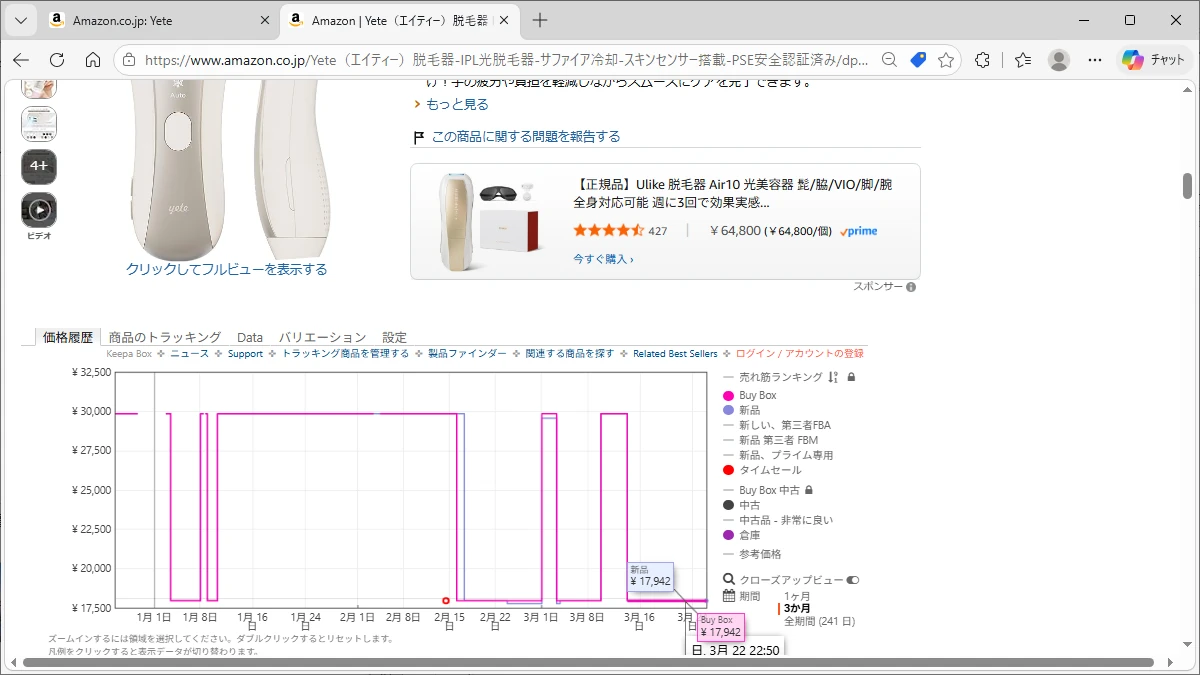The image size is (1200, 675).
Task: Play the product video thumbnail
Action: 39,210
